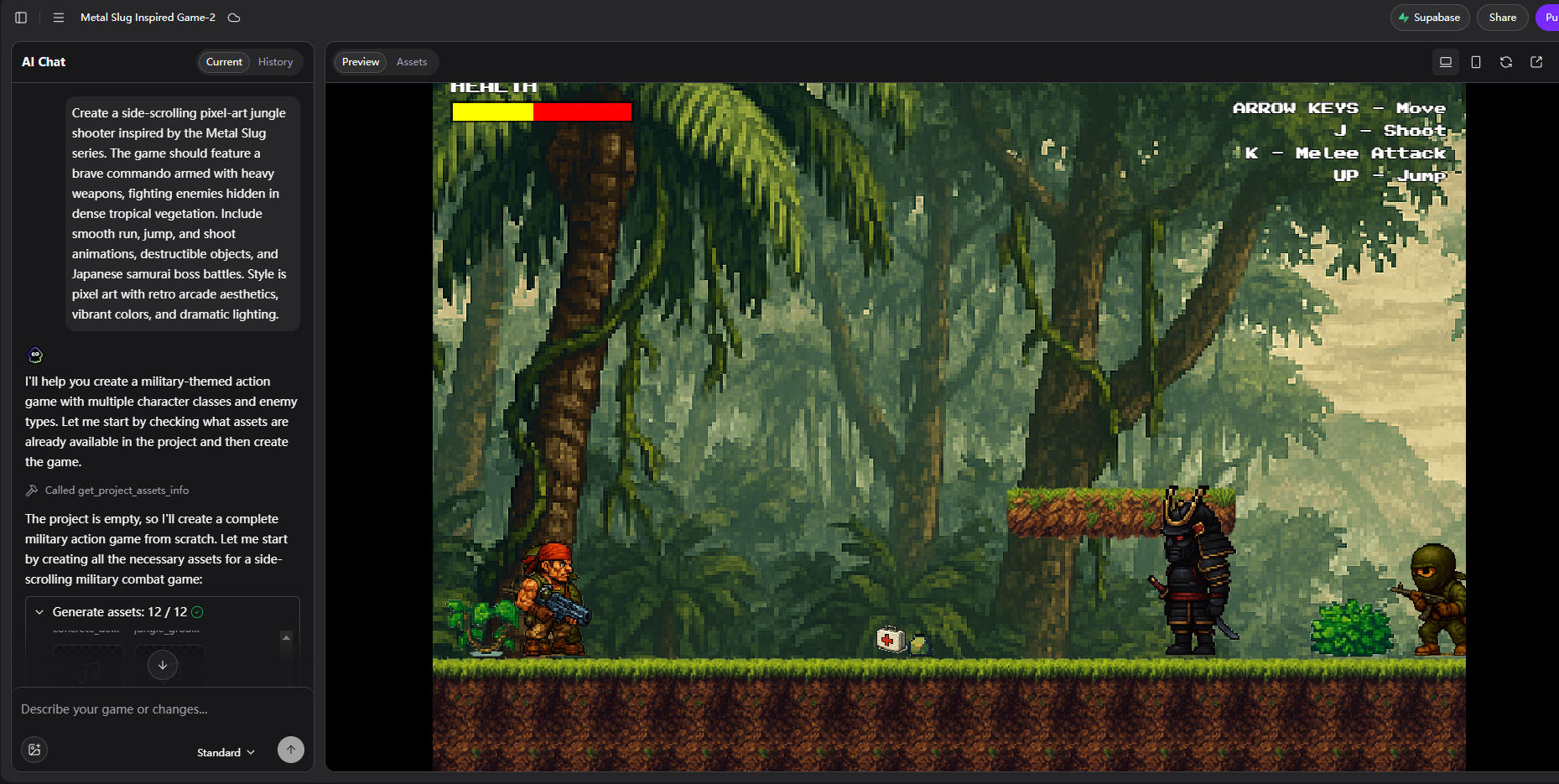Attach an image to the chat

point(34,750)
